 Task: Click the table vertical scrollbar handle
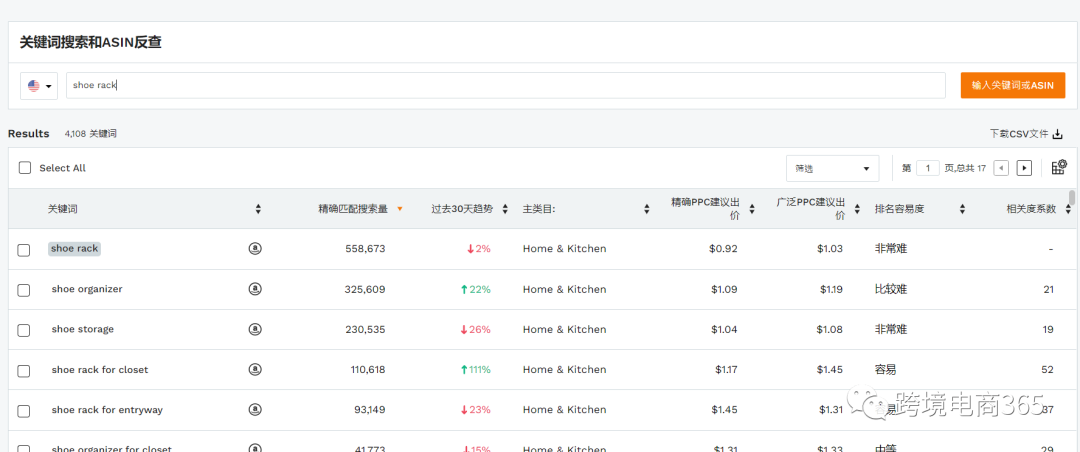[1072, 198]
